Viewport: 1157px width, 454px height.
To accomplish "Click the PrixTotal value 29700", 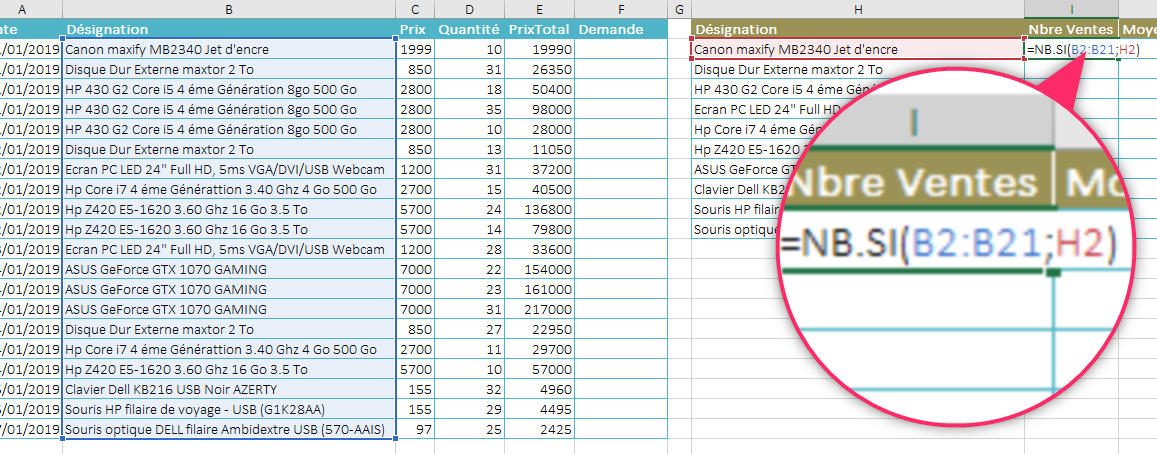I will pos(539,349).
